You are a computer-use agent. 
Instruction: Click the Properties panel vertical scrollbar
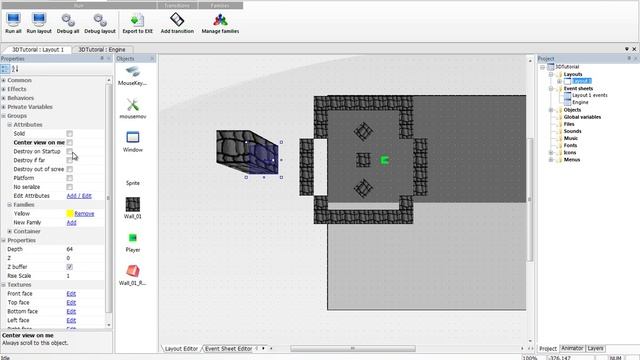point(109,199)
